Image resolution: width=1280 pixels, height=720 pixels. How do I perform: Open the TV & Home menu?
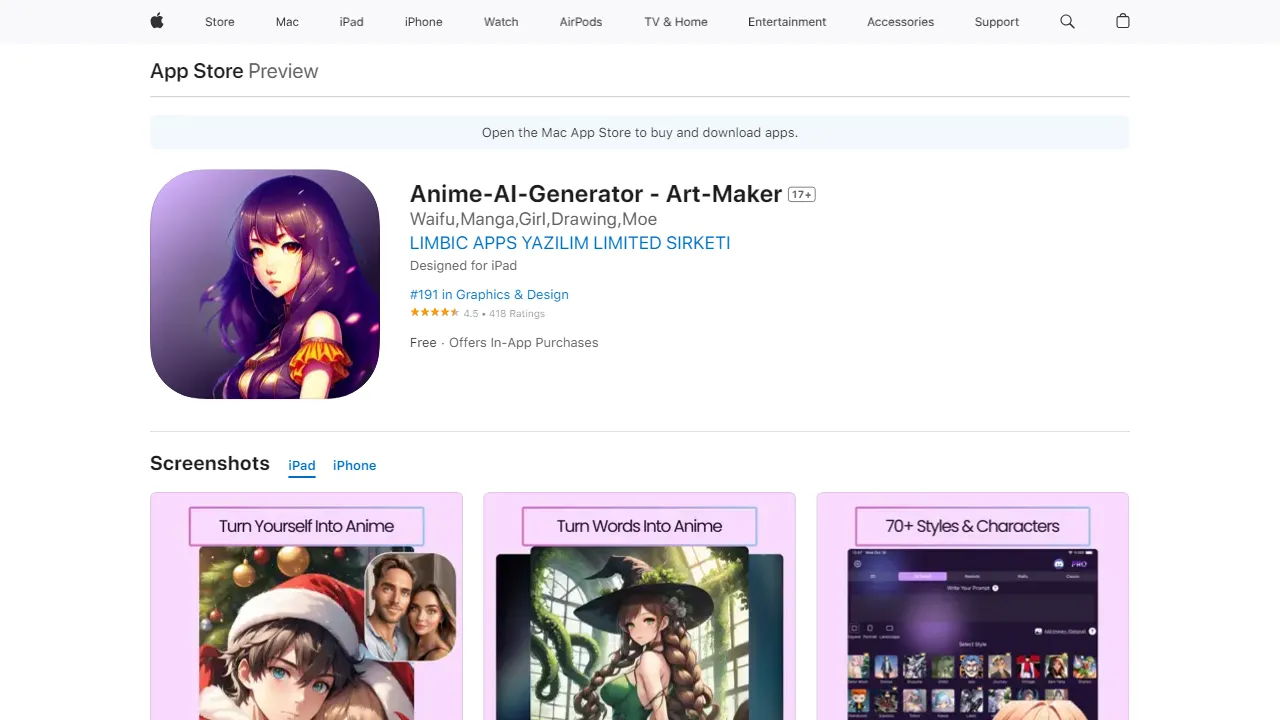click(676, 22)
